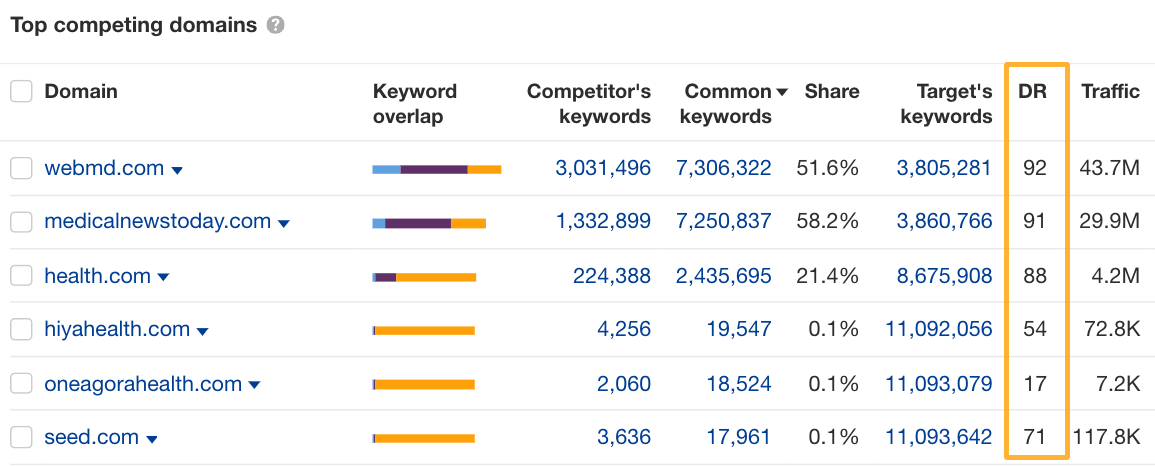Viewport: 1155px width, 466px height.
Task: Click target's keywords 11,092,056 for hiyahealth.com
Action: (938, 330)
